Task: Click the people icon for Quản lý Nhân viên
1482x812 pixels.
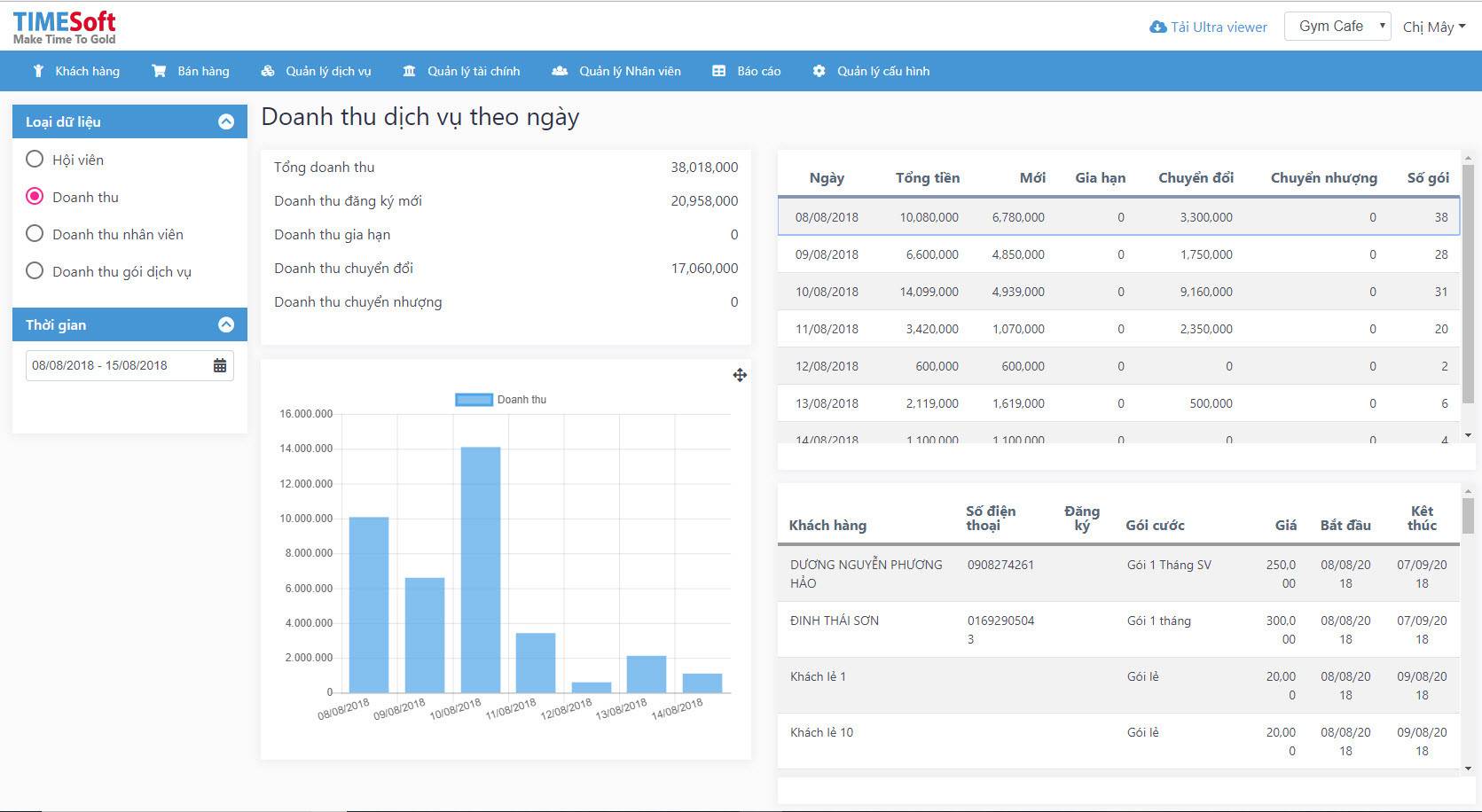Action: [x=560, y=71]
